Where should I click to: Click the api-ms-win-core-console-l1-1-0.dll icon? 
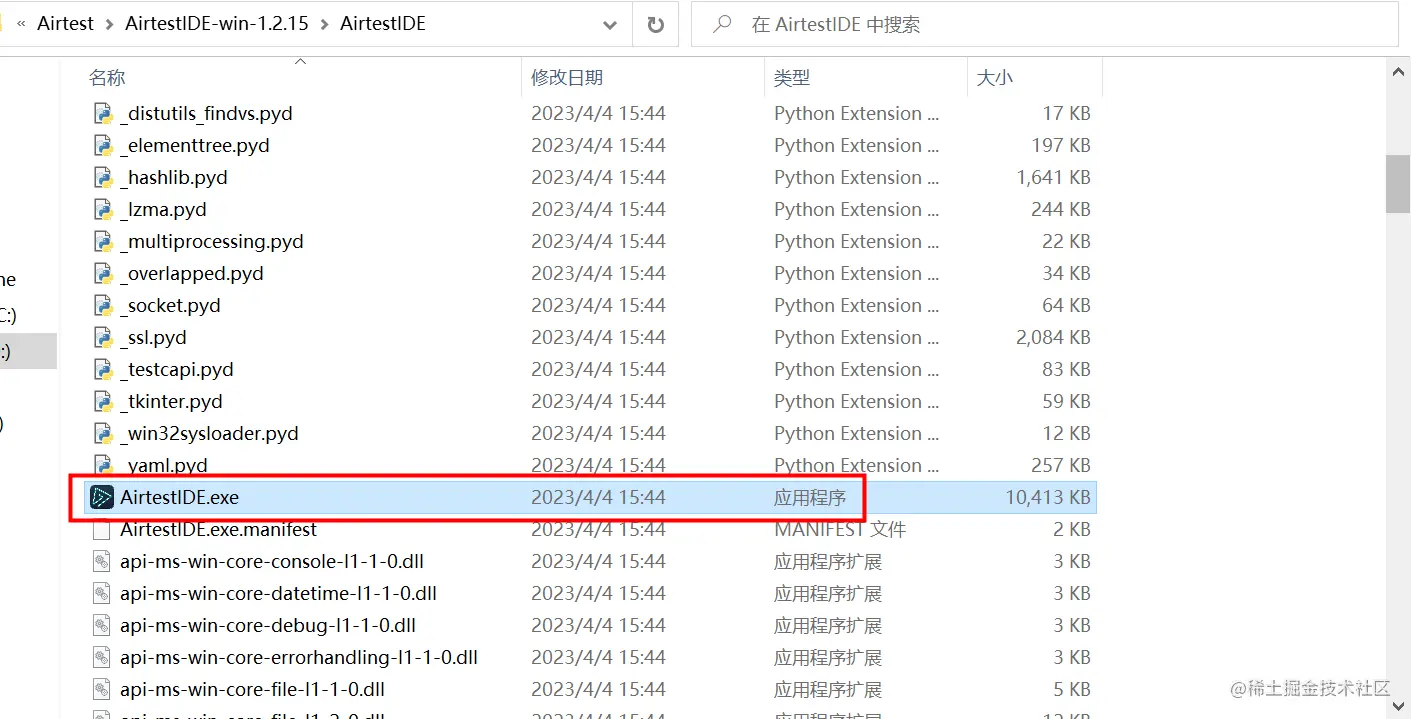[101, 561]
